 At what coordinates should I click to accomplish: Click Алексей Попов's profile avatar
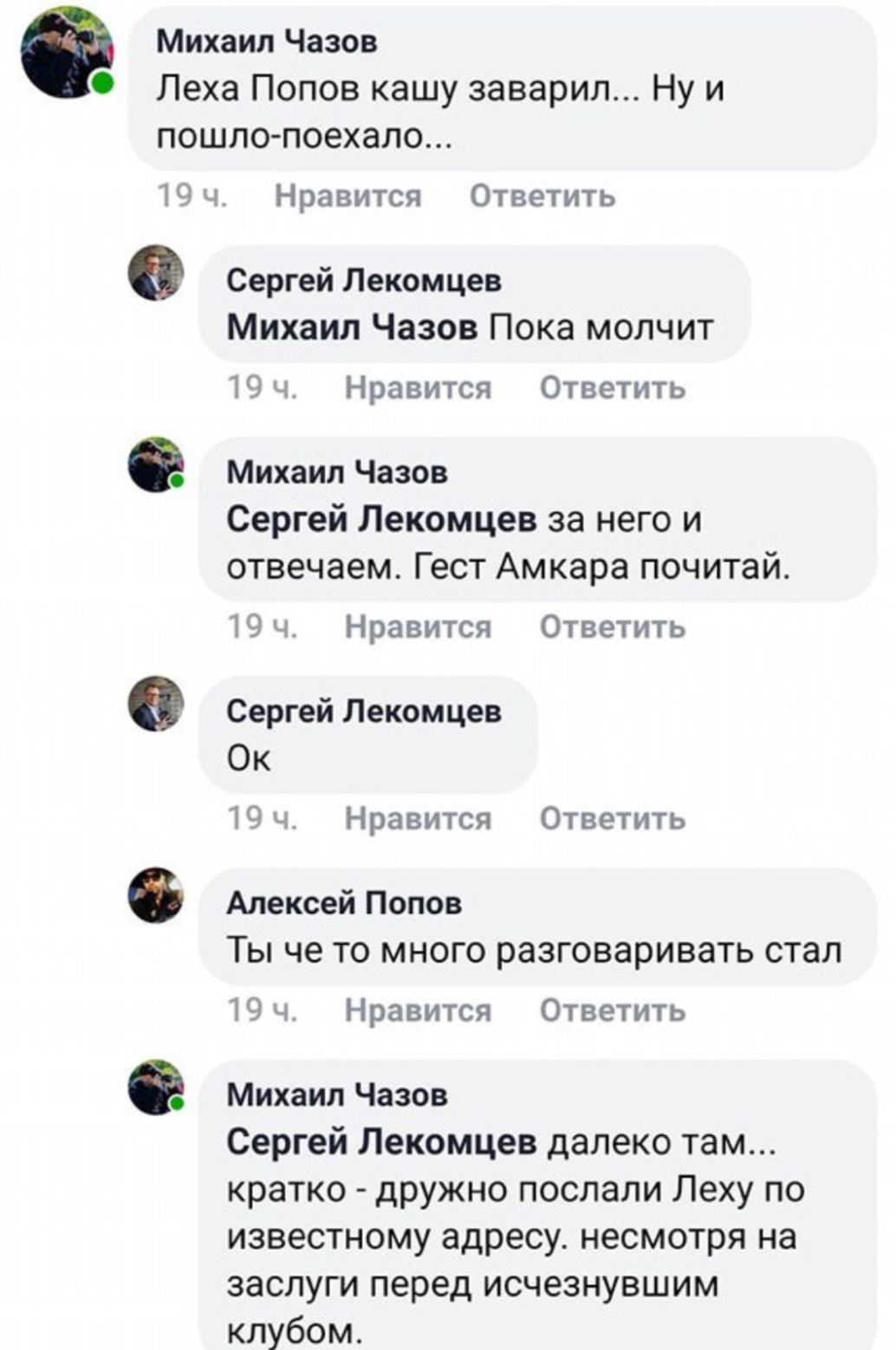(157, 895)
